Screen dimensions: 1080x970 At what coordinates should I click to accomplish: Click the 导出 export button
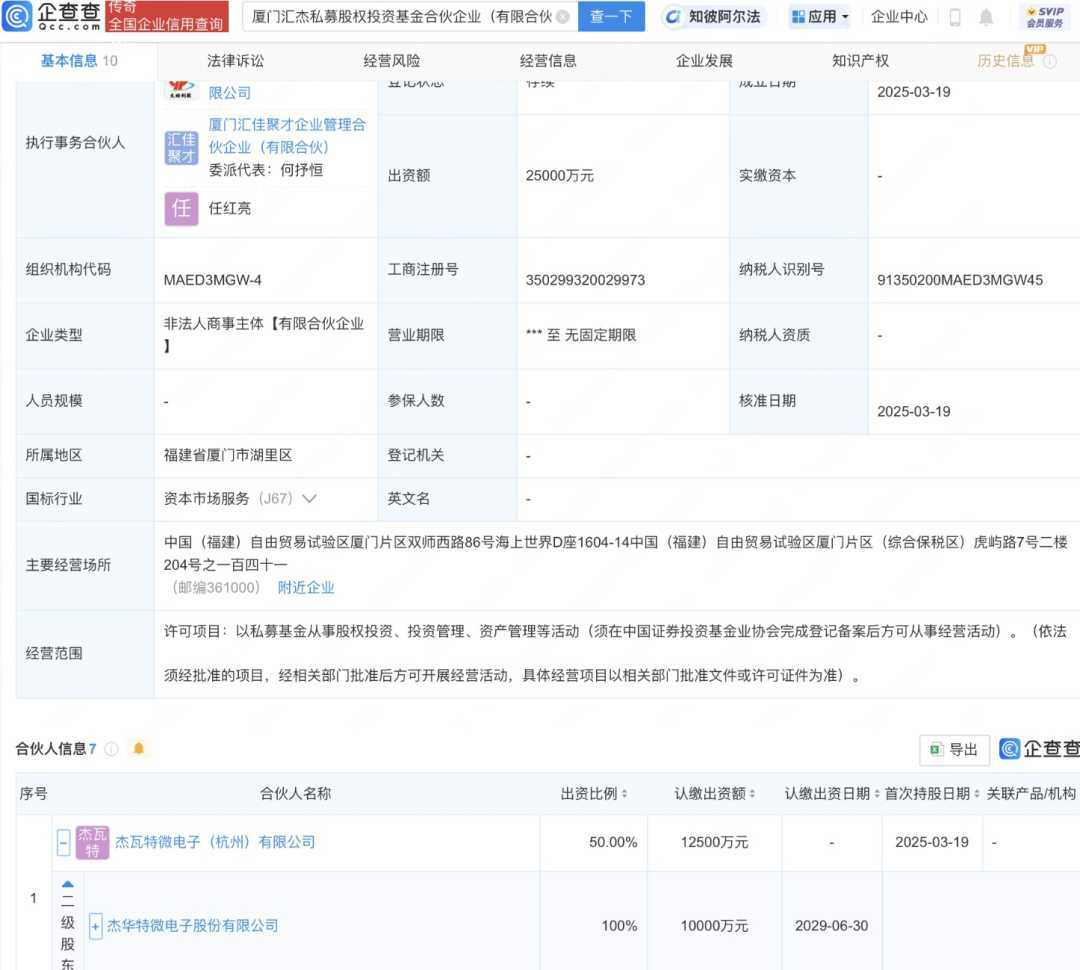coord(954,749)
